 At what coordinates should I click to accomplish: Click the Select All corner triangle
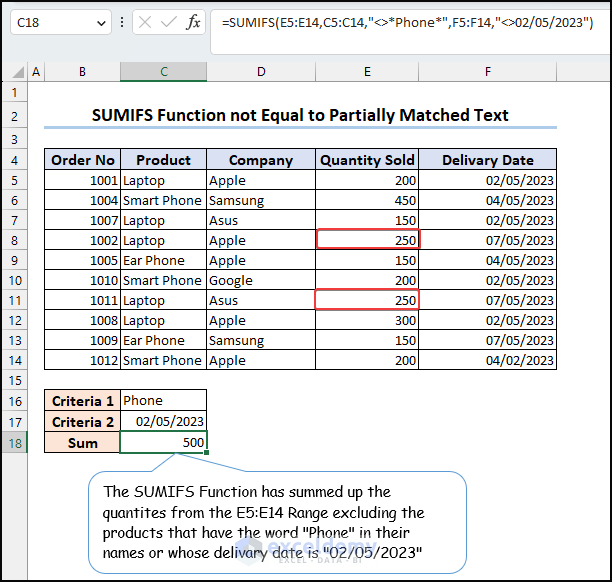click(x=18, y=72)
